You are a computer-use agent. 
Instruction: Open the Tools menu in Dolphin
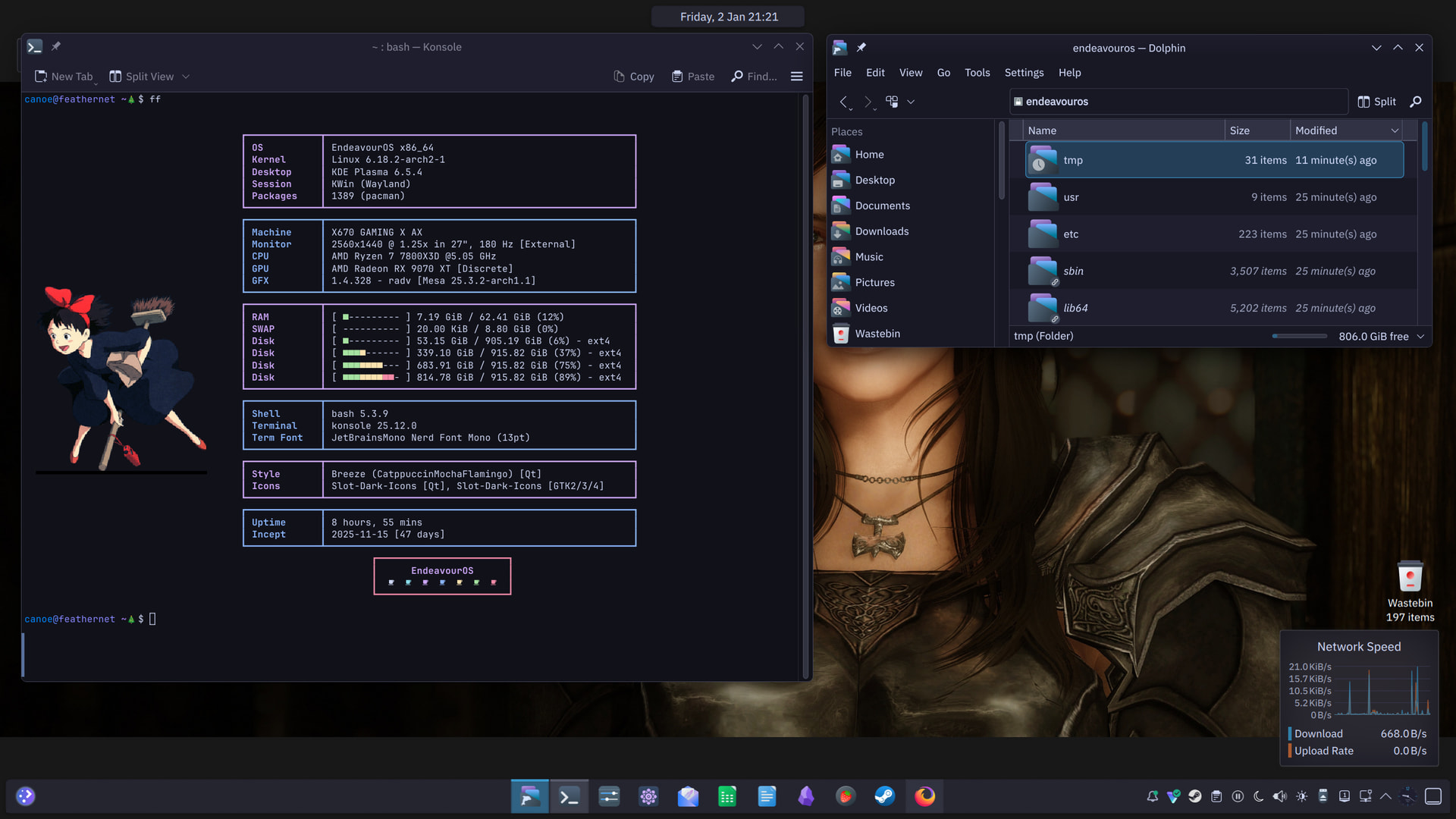point(977,73)
